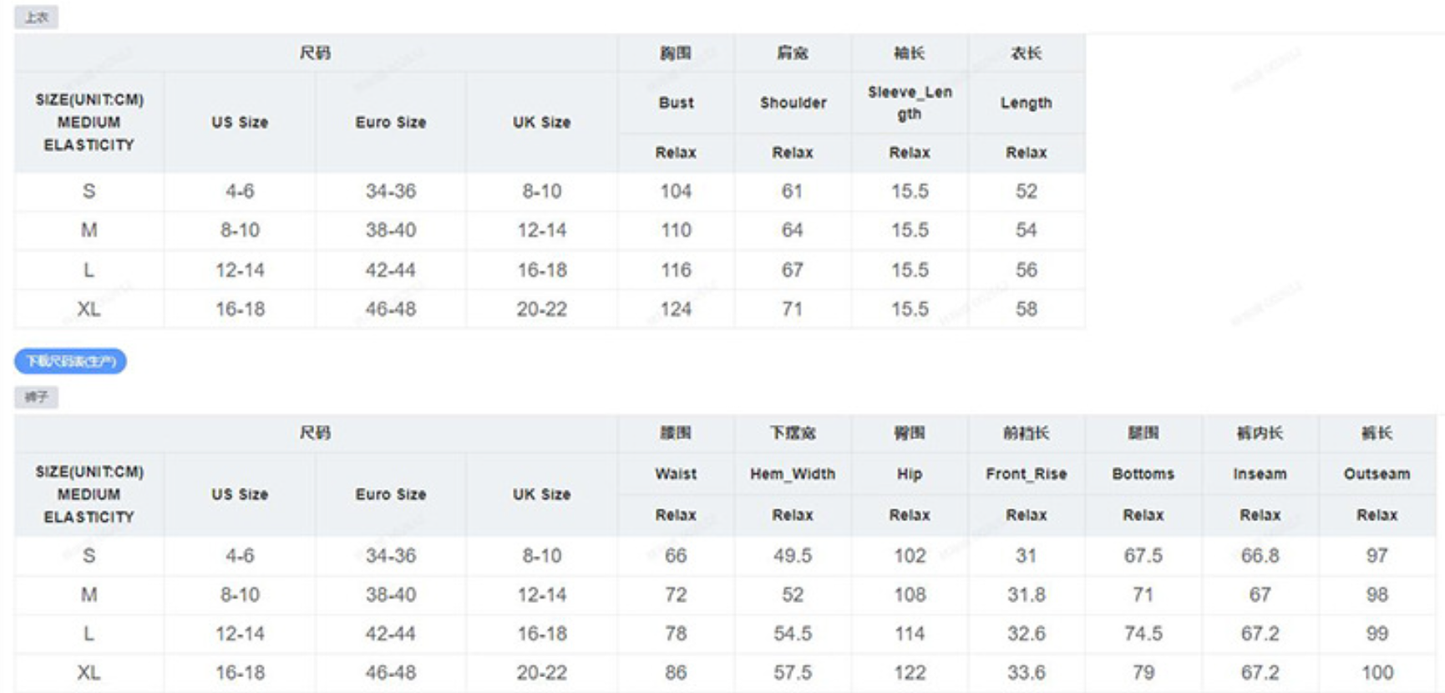Click the 124 bust value for XL
Viewport: 1445px width, 693px height.
click(676, 309)
